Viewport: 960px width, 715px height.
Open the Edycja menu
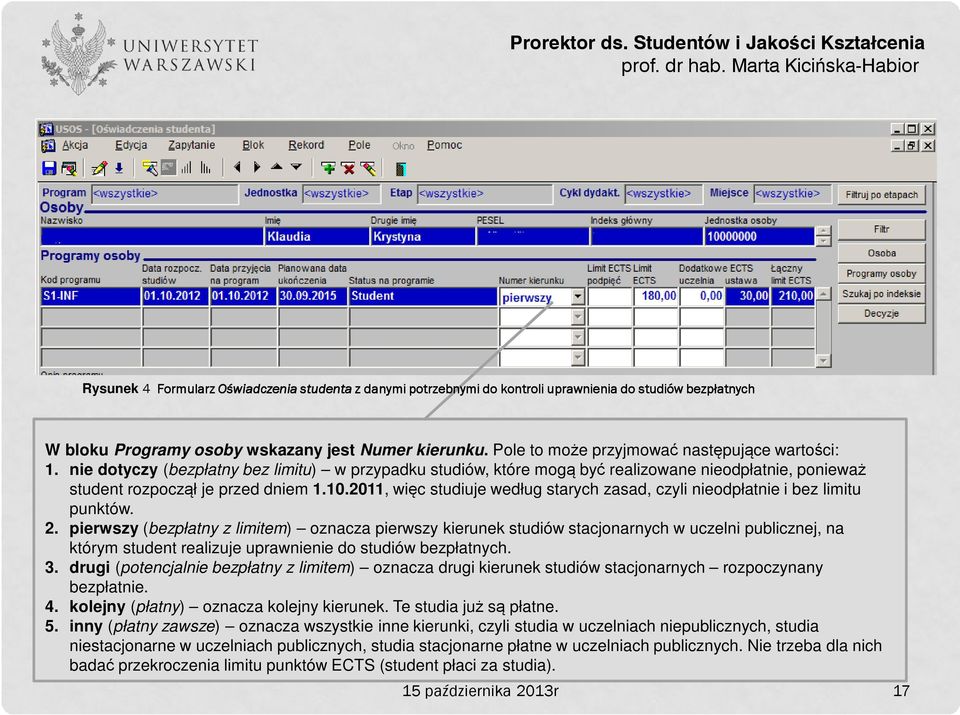pyautogui.click(x=131, y=145)
